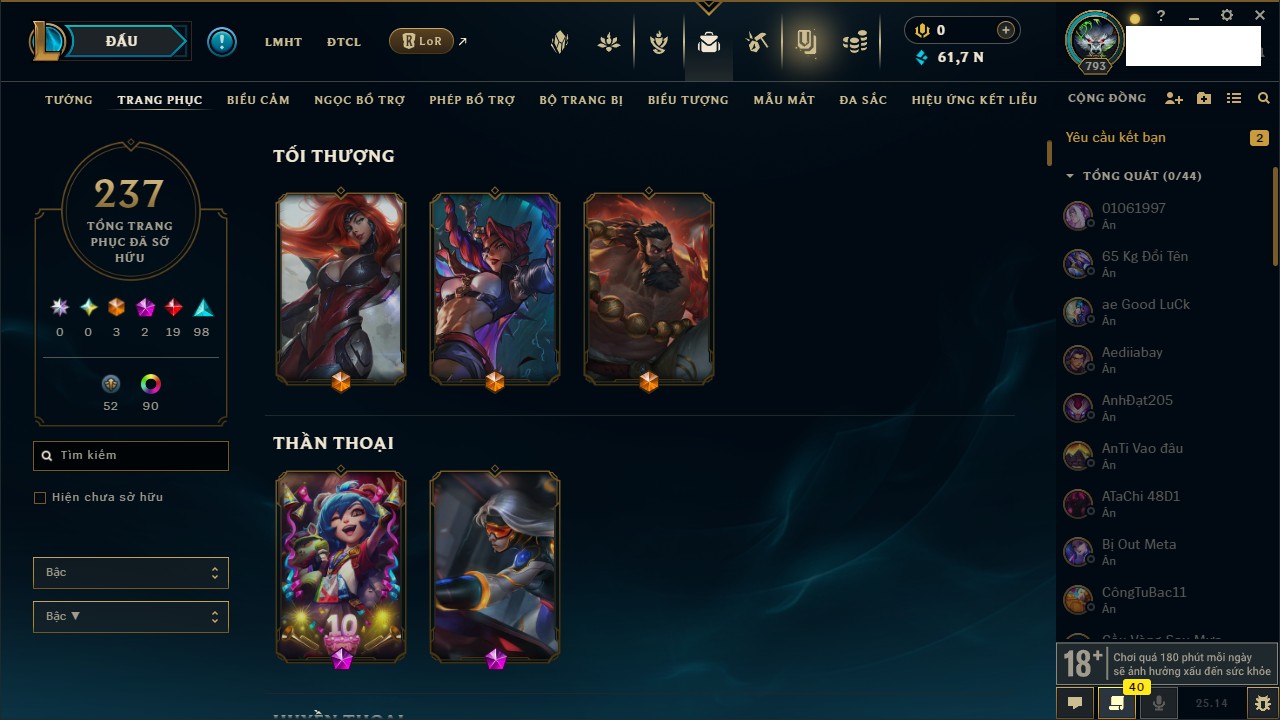
Task: Click the alert exclamation mark icon
Action: pyautogui.click(x=222, y=42)
